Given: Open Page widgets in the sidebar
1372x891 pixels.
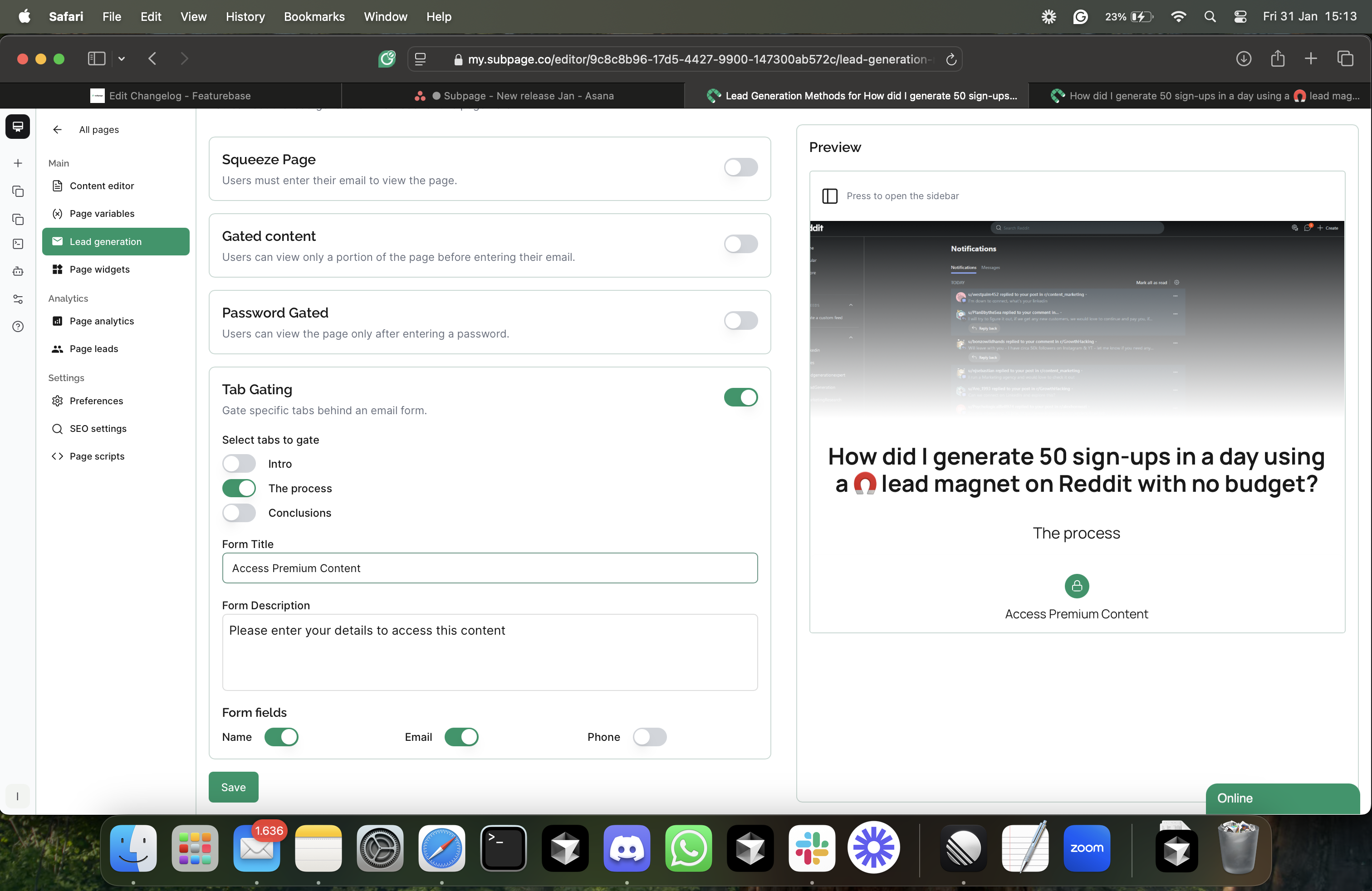Looking at the screenshot, I should (115, 269).
